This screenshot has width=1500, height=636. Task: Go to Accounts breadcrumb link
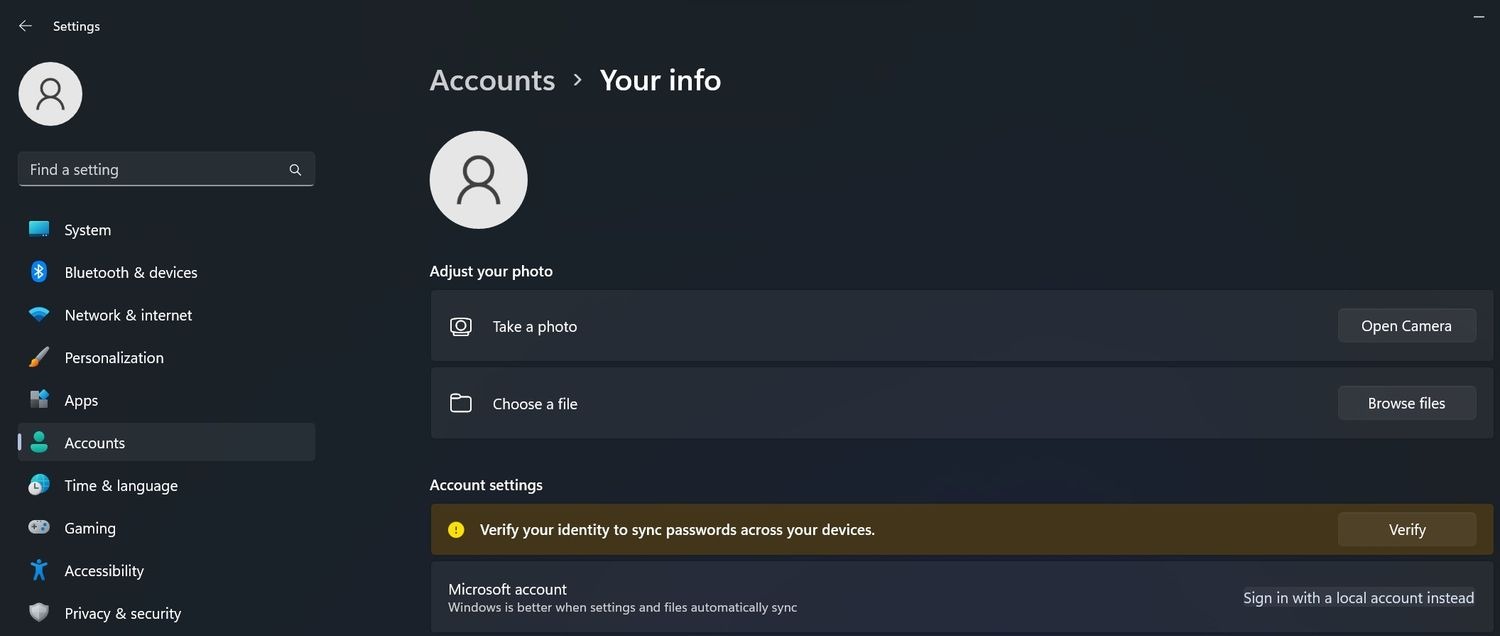(492, 80)
